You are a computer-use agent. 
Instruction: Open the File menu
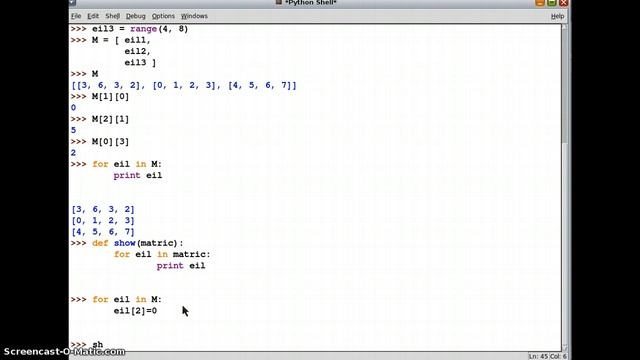point(76,16)
